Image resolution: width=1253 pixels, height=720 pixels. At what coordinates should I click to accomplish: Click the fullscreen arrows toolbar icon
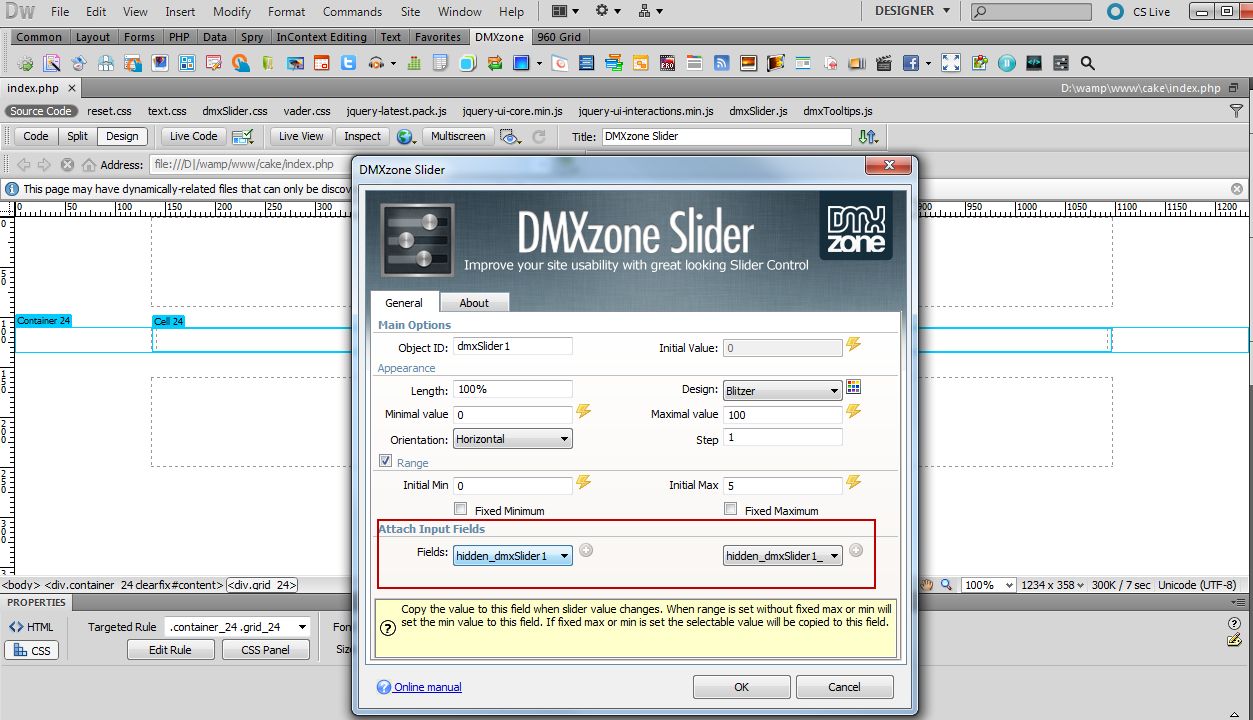pyautogui.click(x=951, y=63)
